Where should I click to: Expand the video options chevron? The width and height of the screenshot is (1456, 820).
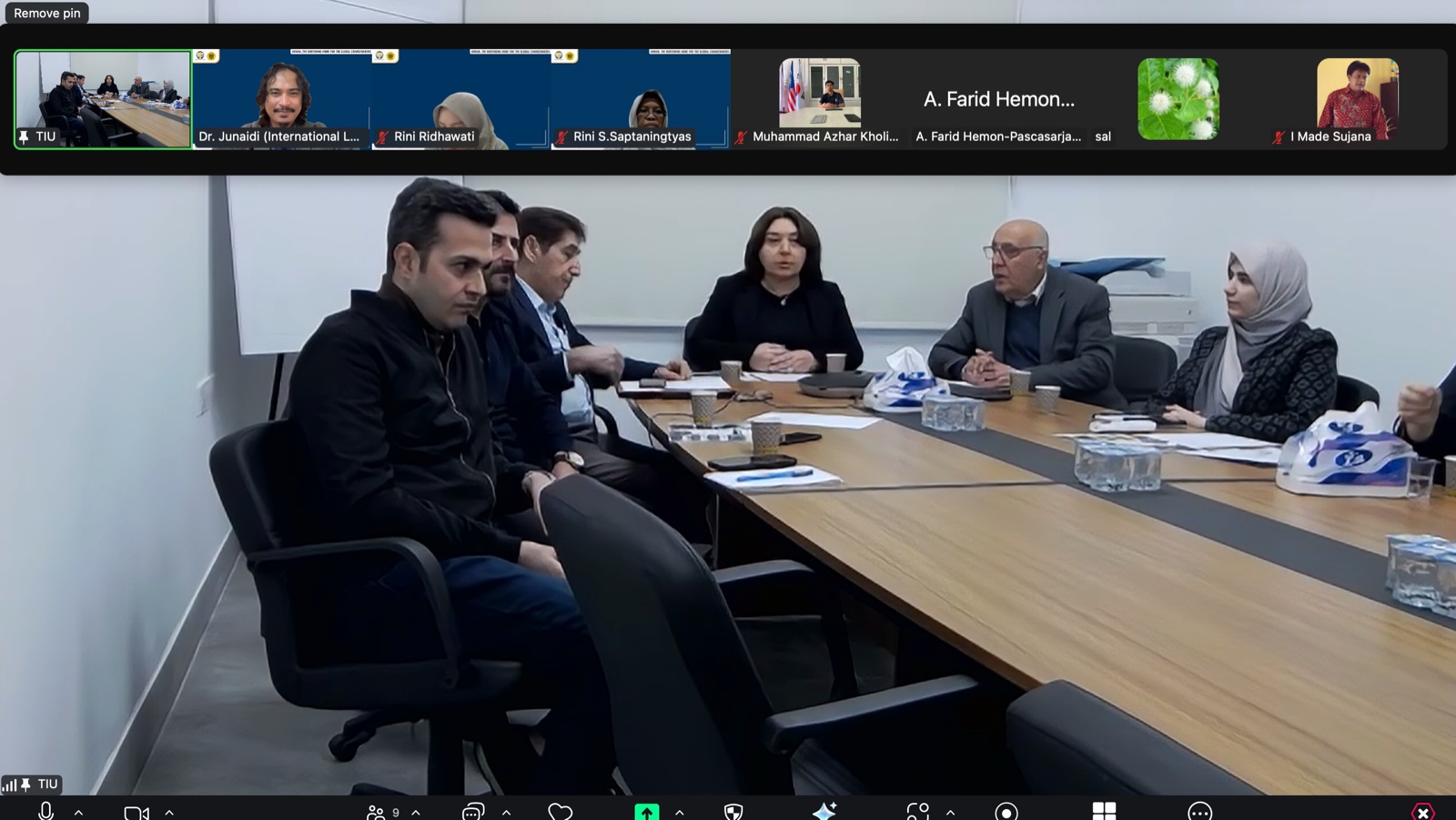pos(169,812)
